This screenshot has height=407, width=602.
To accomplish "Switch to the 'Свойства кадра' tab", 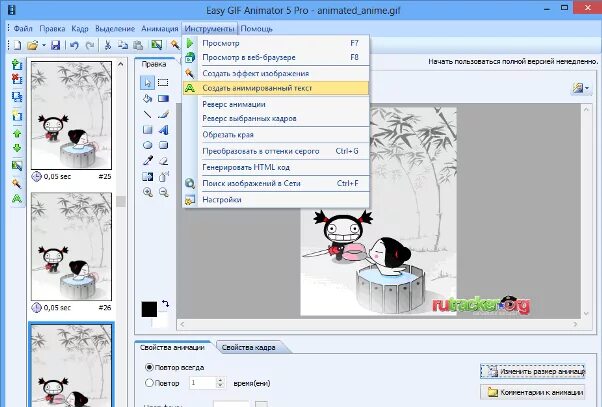I will tap(248, 347).
